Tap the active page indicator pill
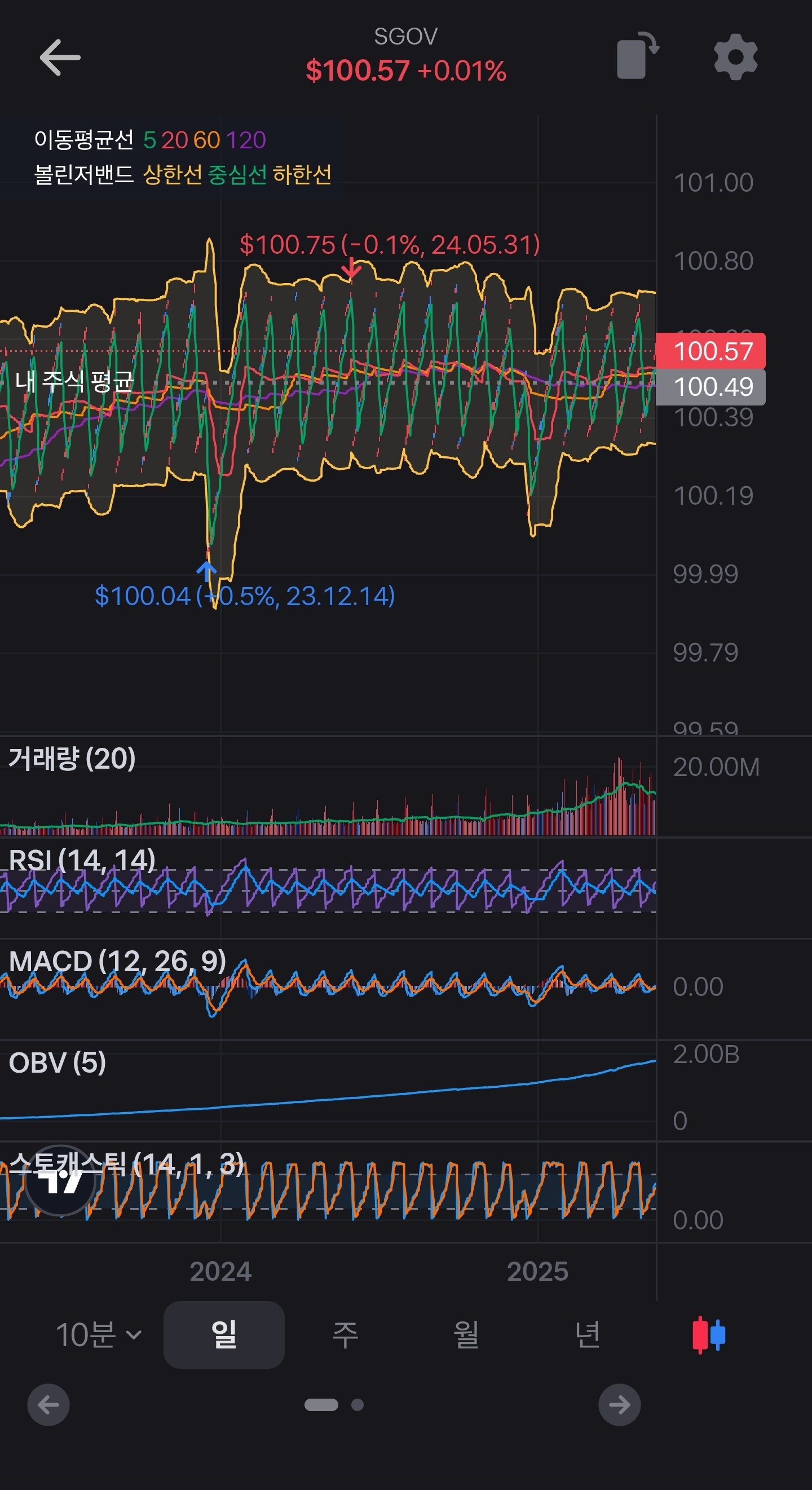Viewport: 812px width, 1490px height. tap(321, 1405)
